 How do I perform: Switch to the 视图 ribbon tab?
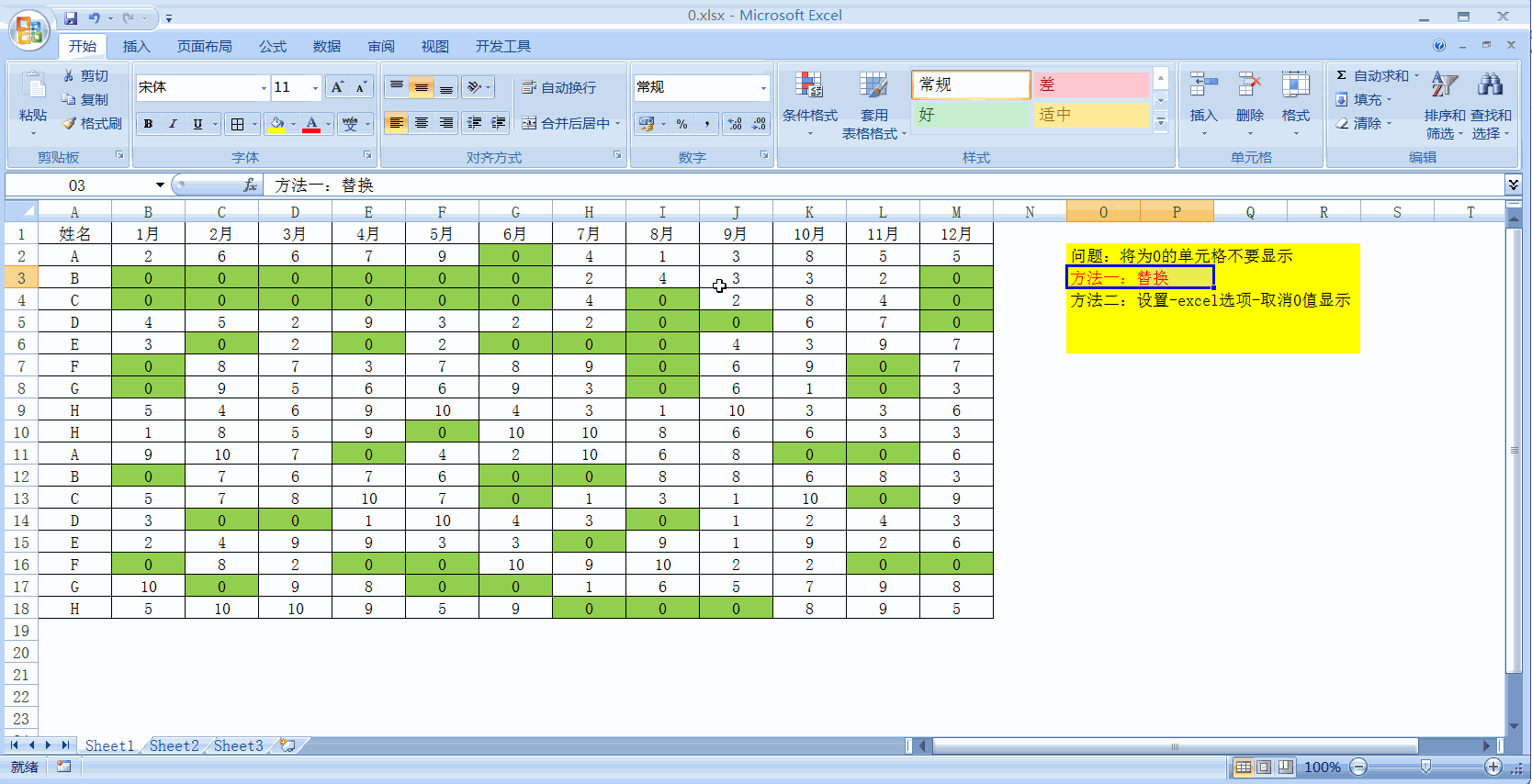click(434, 47)
